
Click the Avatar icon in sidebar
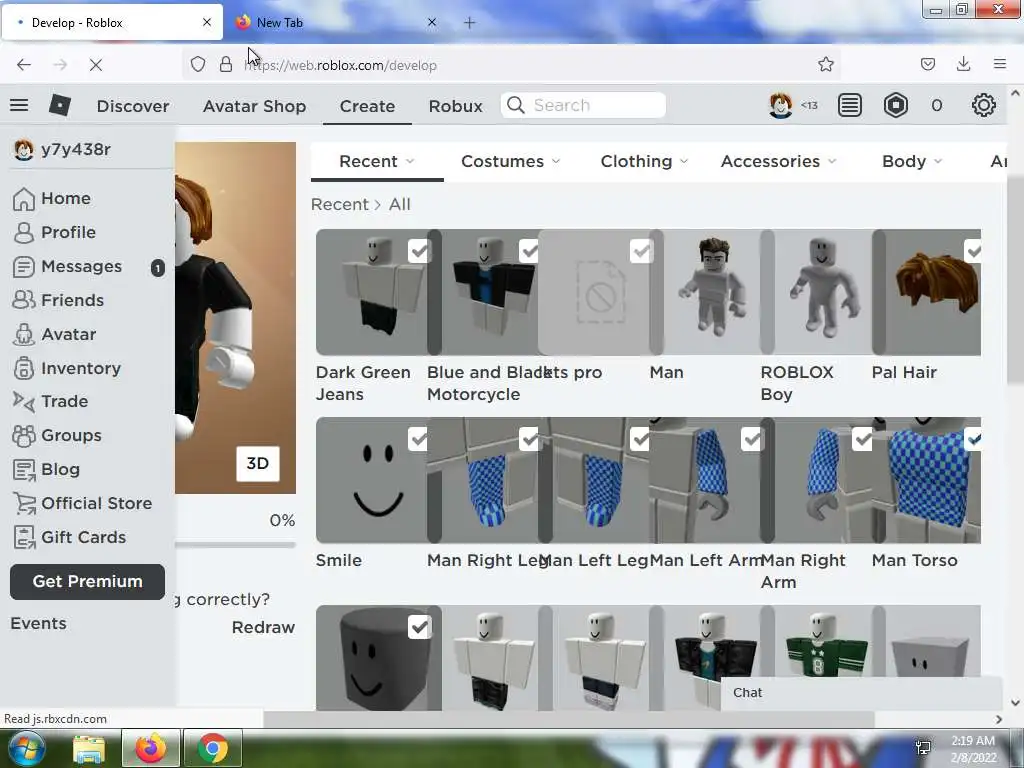[x=24, y=334]
